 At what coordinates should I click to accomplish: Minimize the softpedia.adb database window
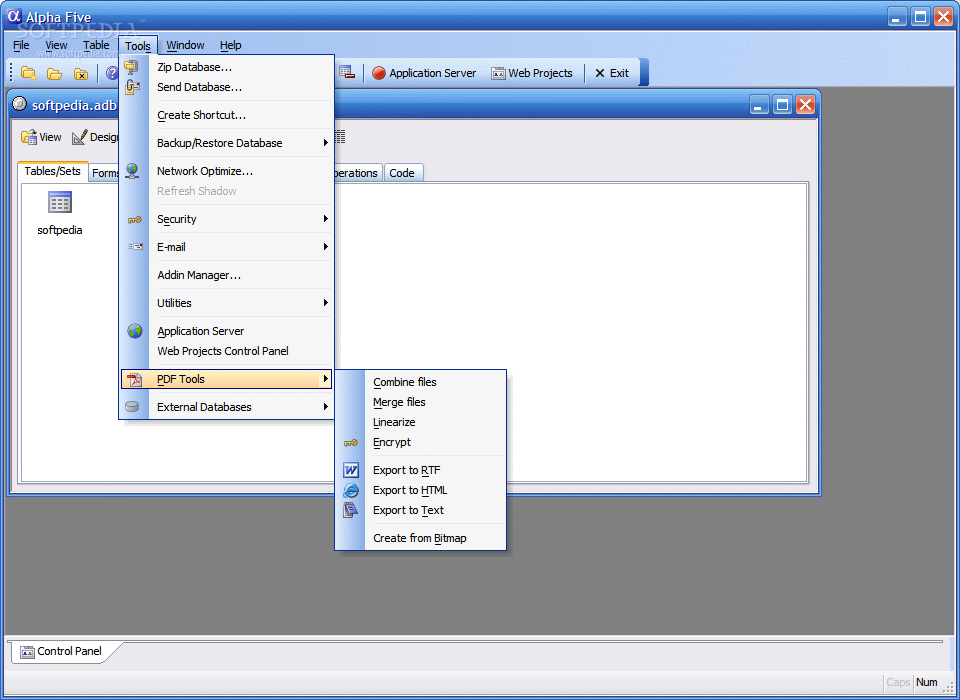[759, 105]
